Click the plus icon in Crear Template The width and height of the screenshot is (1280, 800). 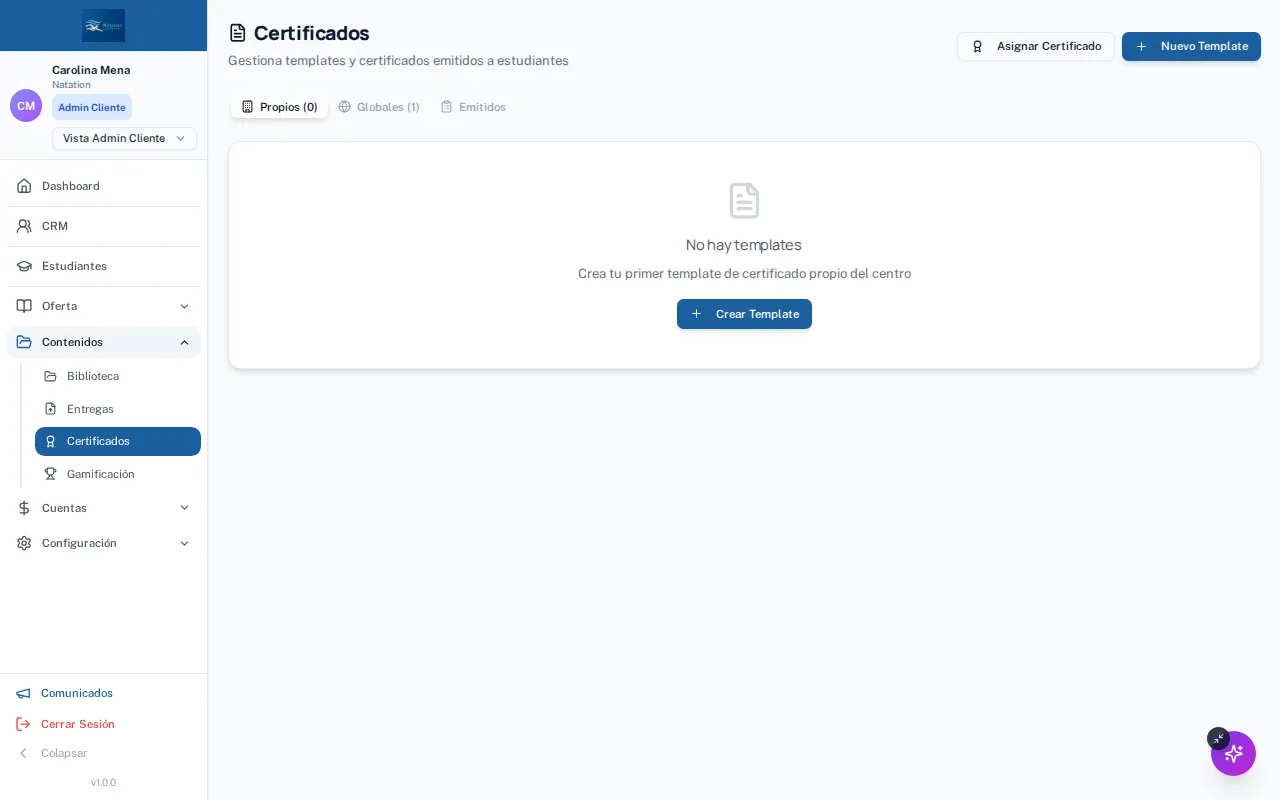click(x=696, y=314)
